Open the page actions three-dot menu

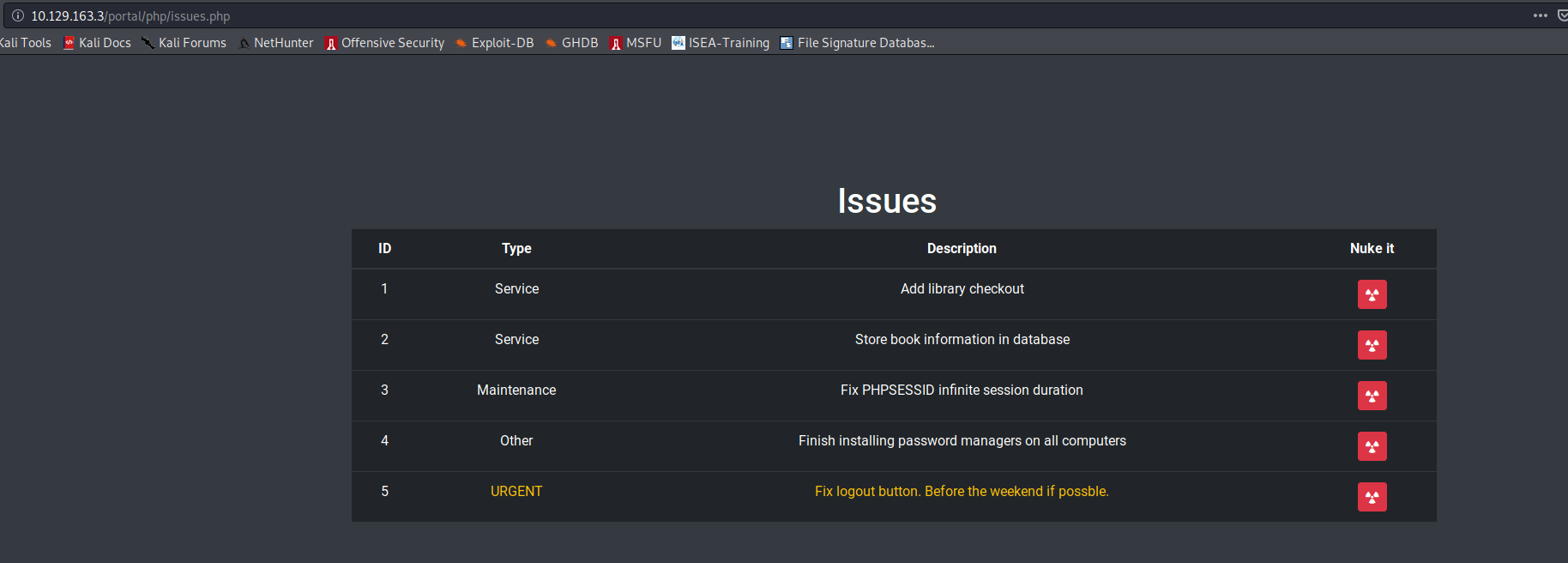1540,15
